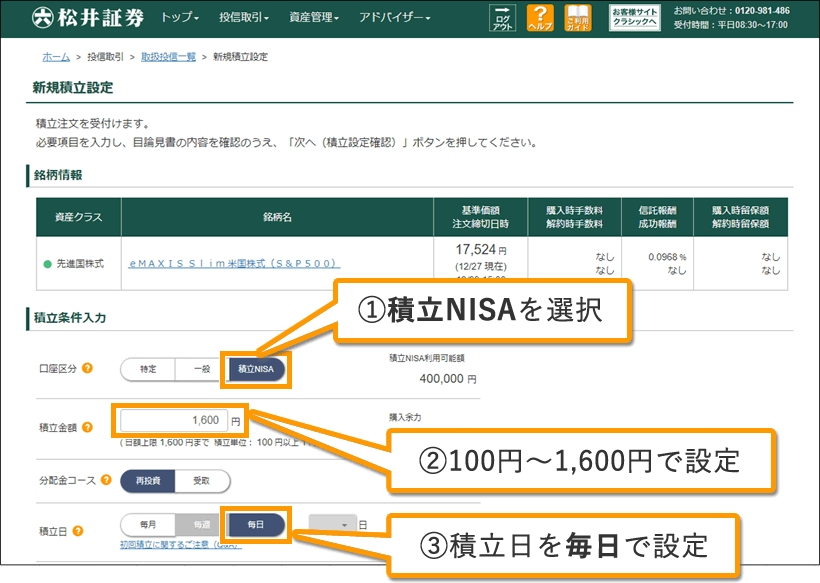Open 初回積立に関するご注意 link
This screenshot has width=820, height=583.
[181, 545]
